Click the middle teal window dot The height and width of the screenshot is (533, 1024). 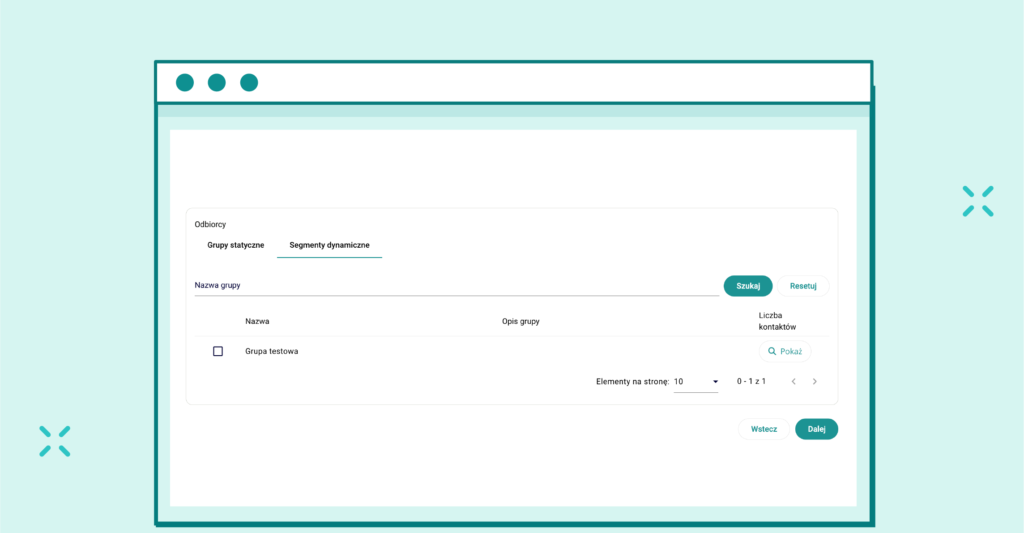click(x=217, y=83)
